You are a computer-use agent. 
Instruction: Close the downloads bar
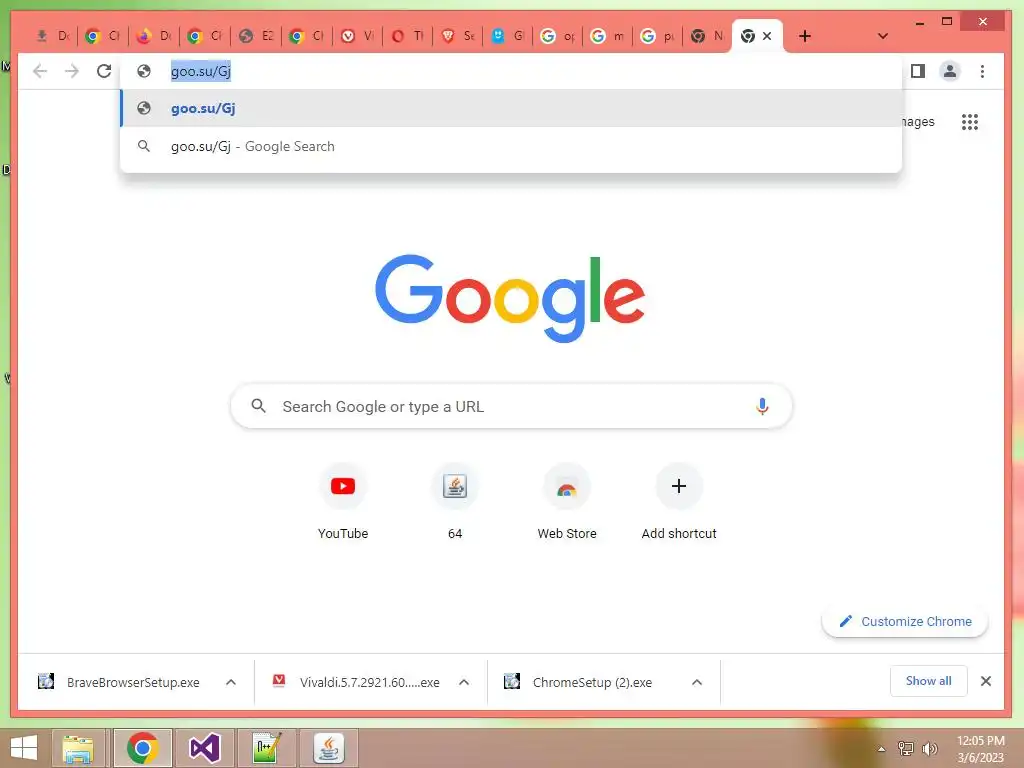[986, 681]
